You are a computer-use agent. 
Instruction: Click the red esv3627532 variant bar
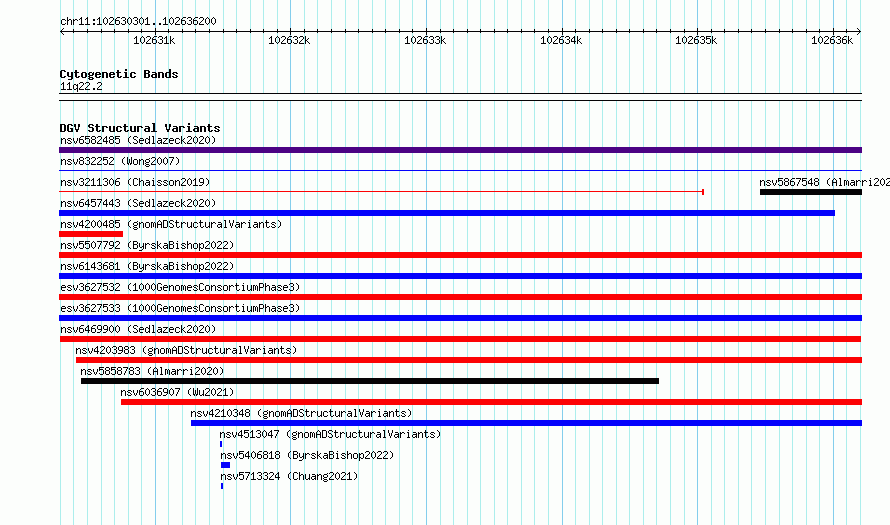(460, 297)
